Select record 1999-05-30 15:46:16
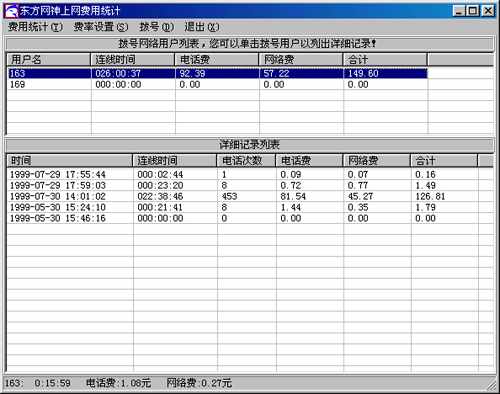The image size is (500, 394). click(58, 218)
